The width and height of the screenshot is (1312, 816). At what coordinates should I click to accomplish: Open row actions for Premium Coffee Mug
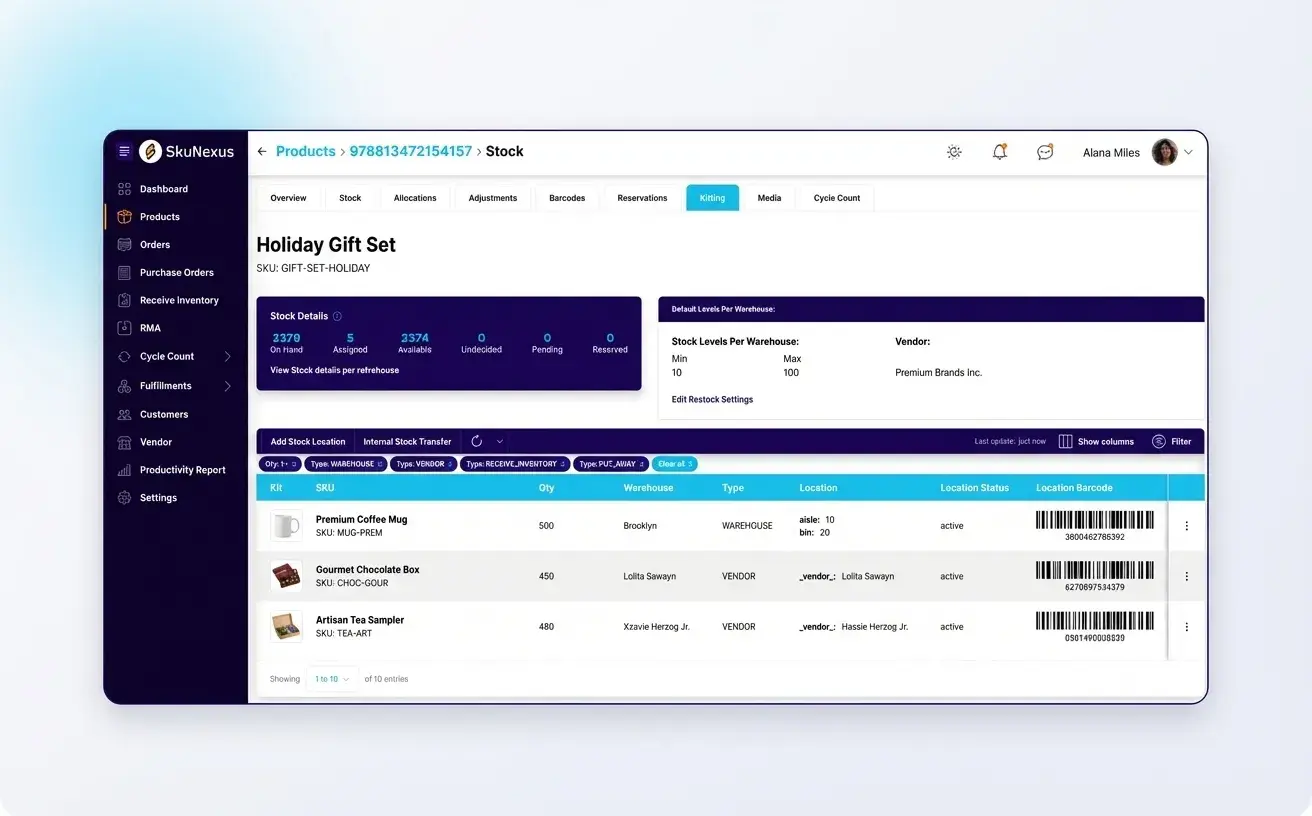coord(1186,525)
